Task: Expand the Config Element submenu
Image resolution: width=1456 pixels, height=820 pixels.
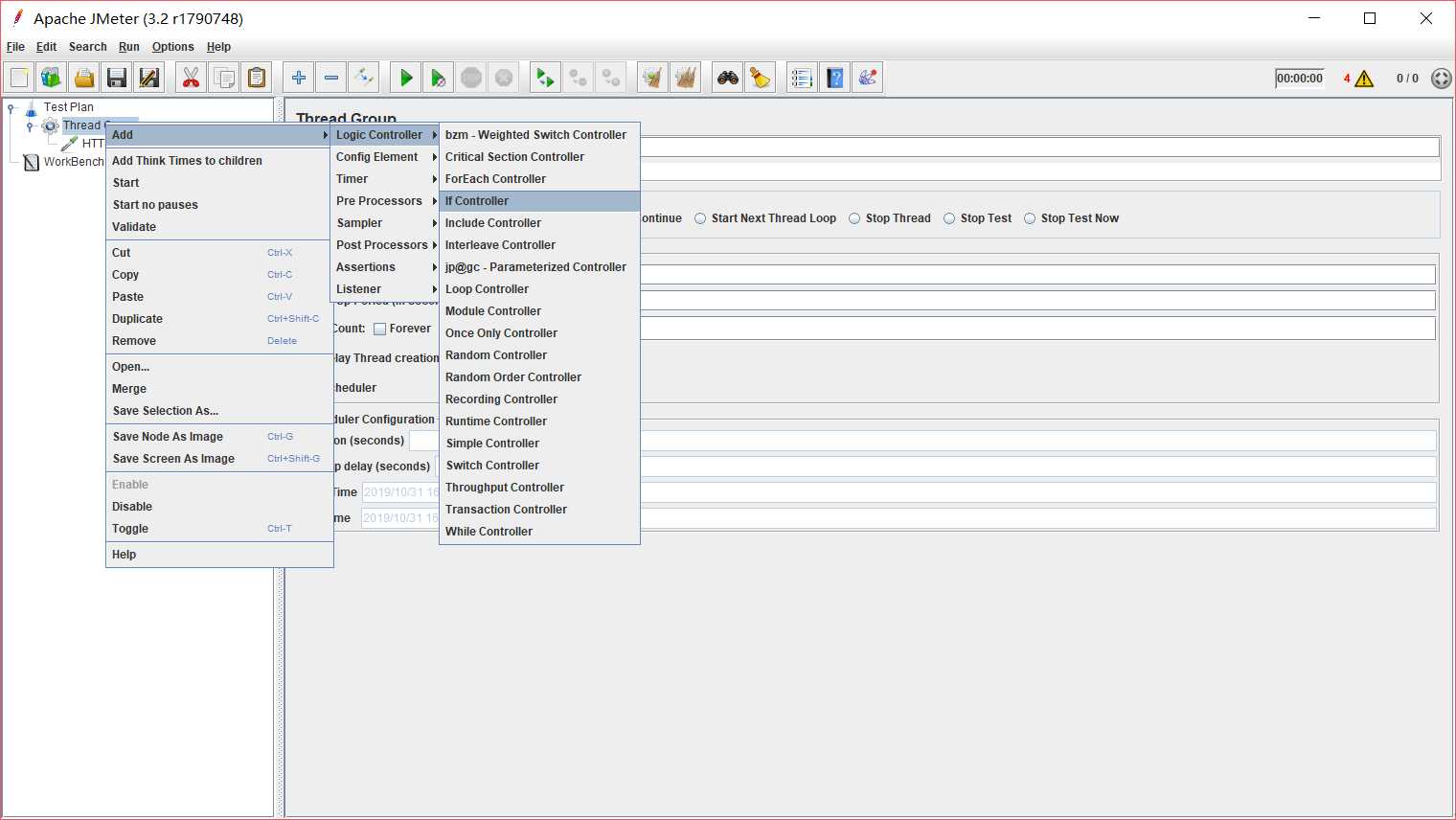Action: pyautogui.click(x=385, y=157)
